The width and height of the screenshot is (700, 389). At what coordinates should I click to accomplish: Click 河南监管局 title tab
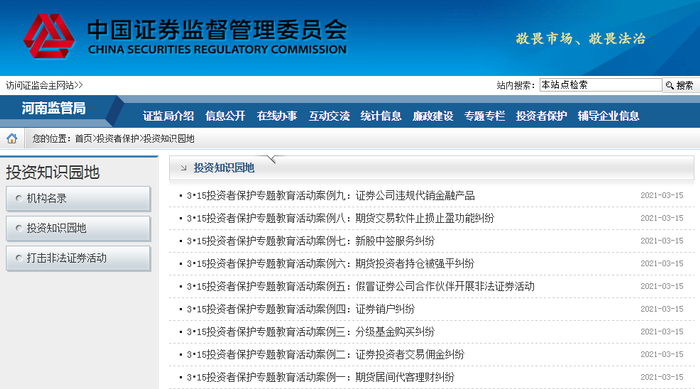(x=54, y=108)
